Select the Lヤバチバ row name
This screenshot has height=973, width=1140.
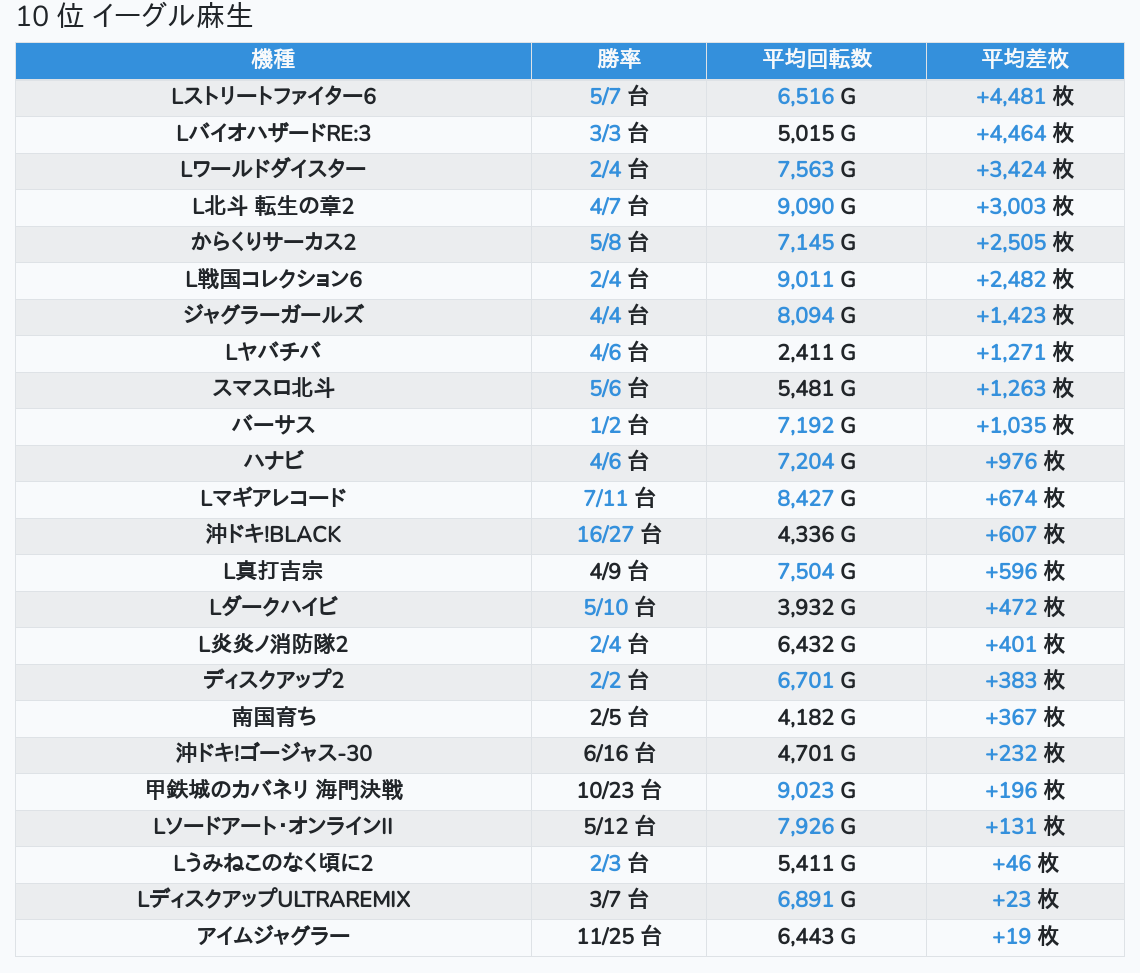click(x=273, y=352)
